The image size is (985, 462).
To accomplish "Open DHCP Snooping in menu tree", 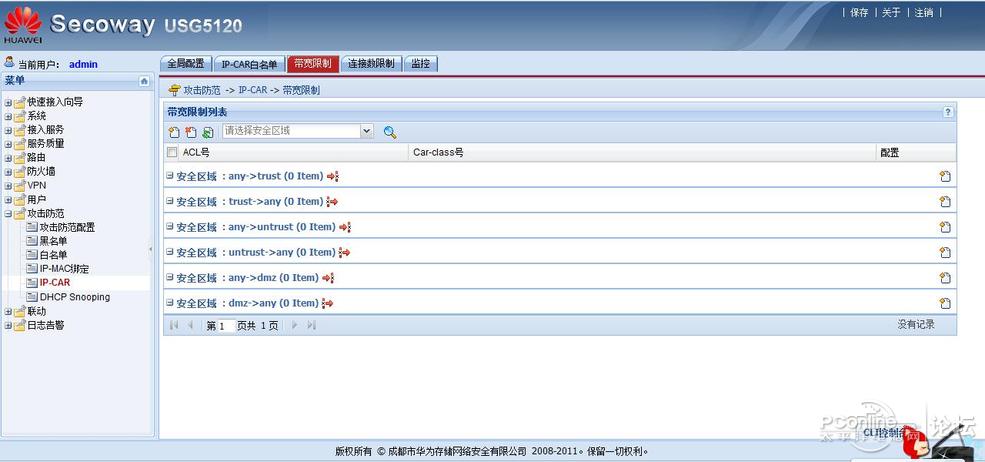I will coord(74,297).
